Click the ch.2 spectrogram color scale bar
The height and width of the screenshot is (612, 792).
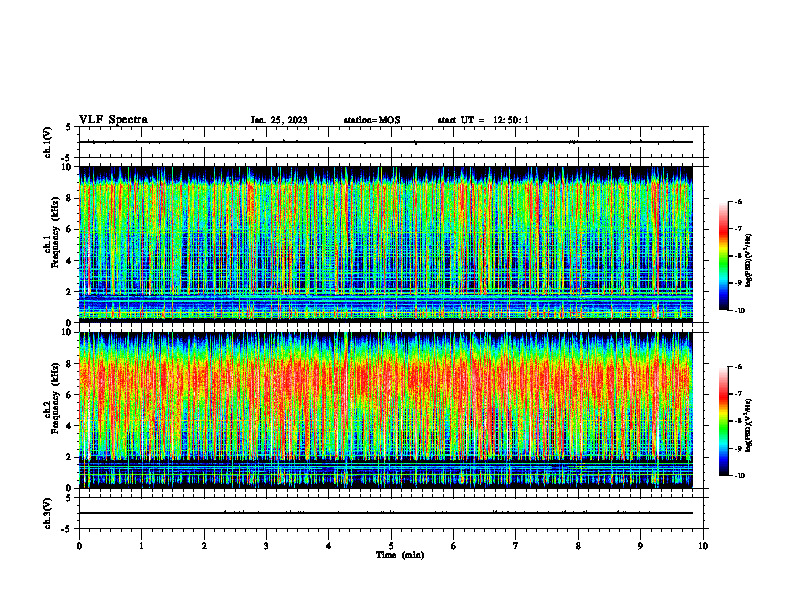pyautogui.click(x=724, y=421)
